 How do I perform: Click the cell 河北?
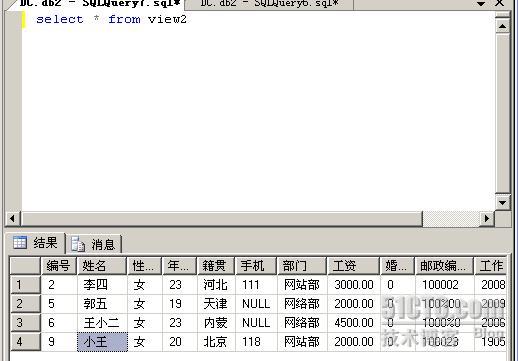pos(216,285)
